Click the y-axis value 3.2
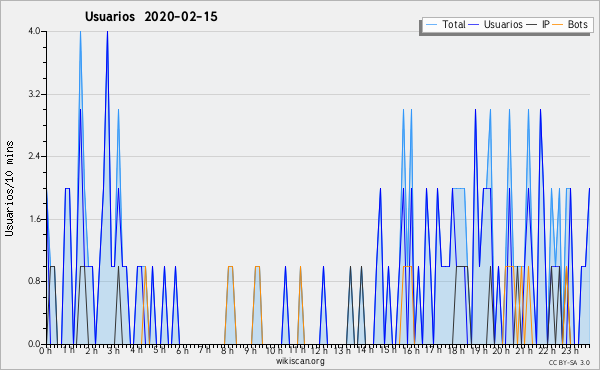 click(x=34, y=94)
